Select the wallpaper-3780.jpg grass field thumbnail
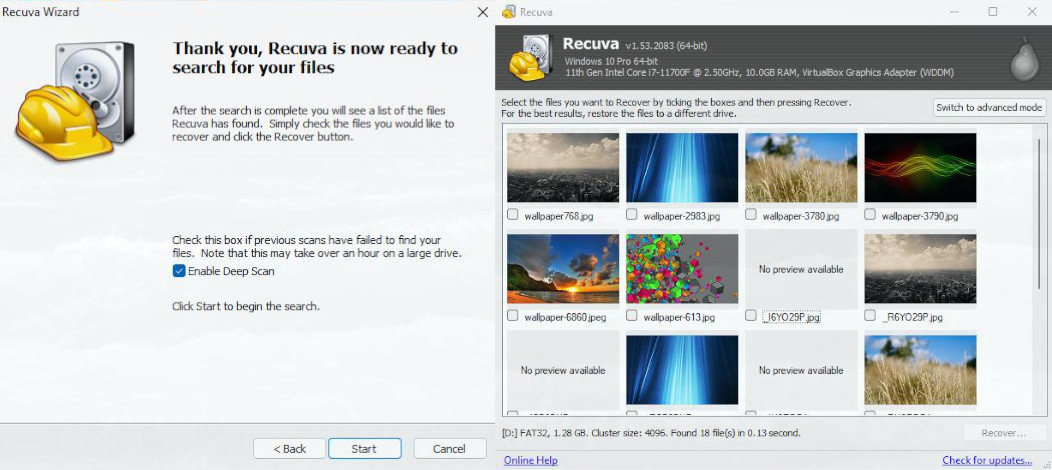Image resolution: width=1052 pixels, height=470 pixels. pyautogui.click(x=801, y=168)
